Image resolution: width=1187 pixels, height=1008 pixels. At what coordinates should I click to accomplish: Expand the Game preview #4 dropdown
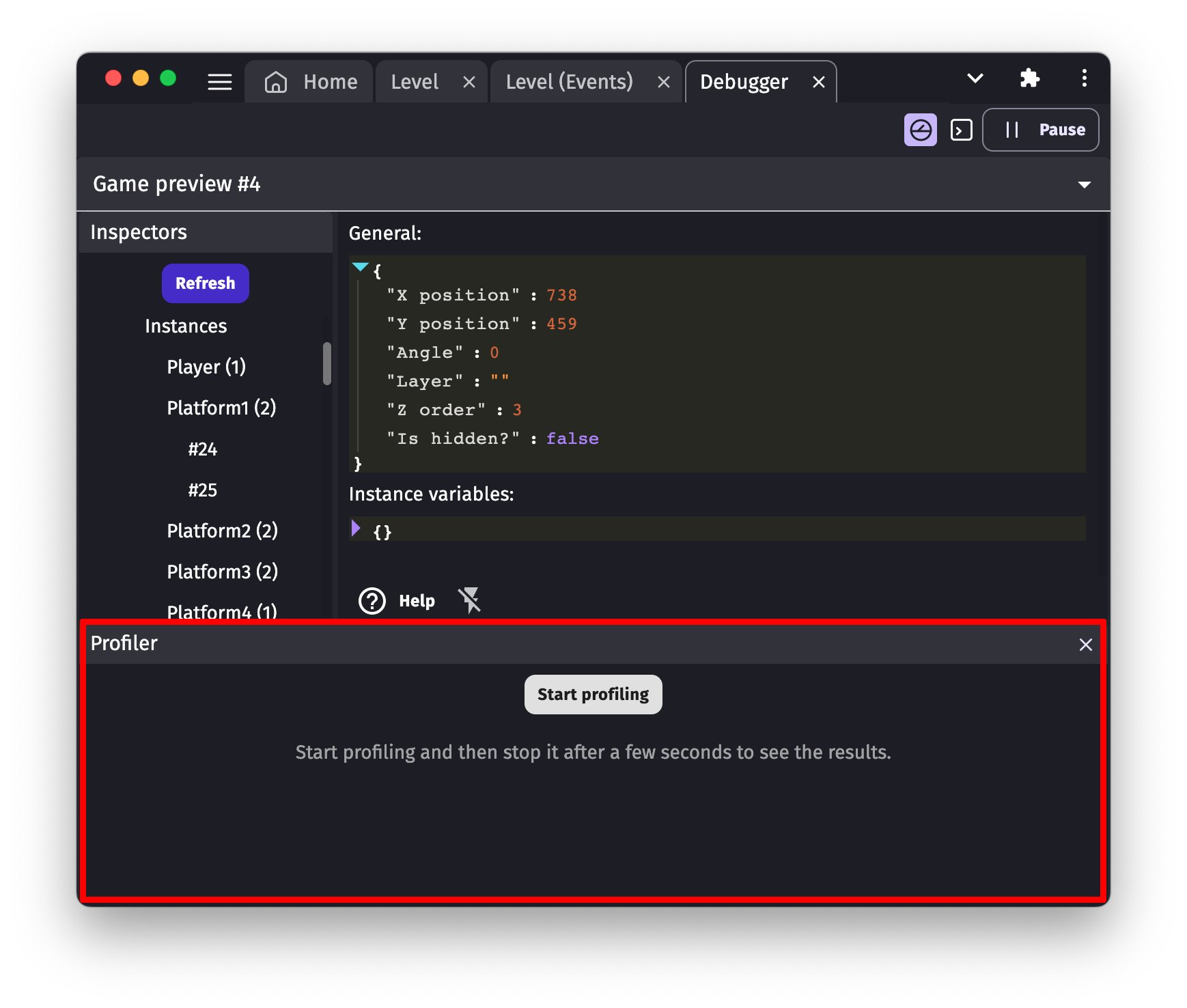click(x=1084, y=185)
